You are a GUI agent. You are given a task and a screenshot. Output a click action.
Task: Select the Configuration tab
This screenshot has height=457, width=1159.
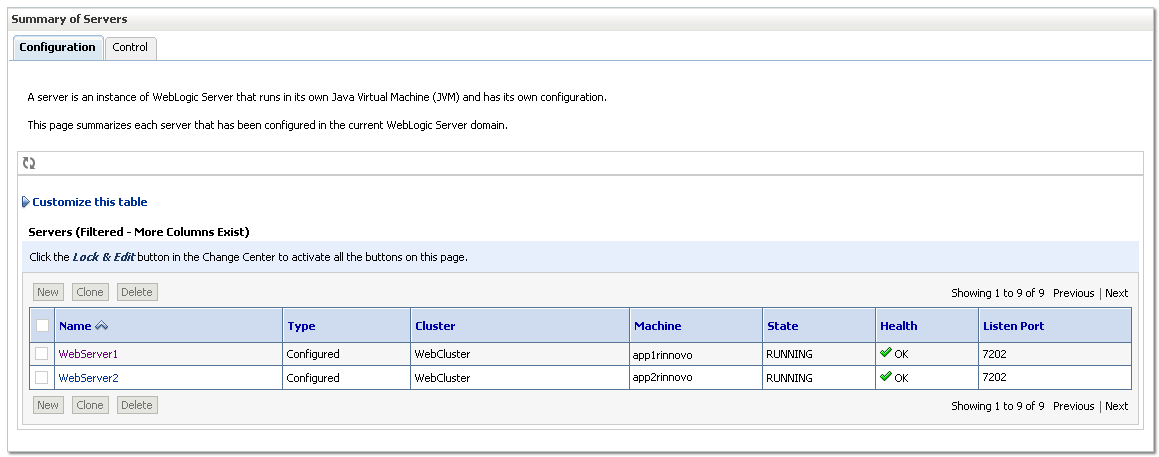[x=58, y=47]
